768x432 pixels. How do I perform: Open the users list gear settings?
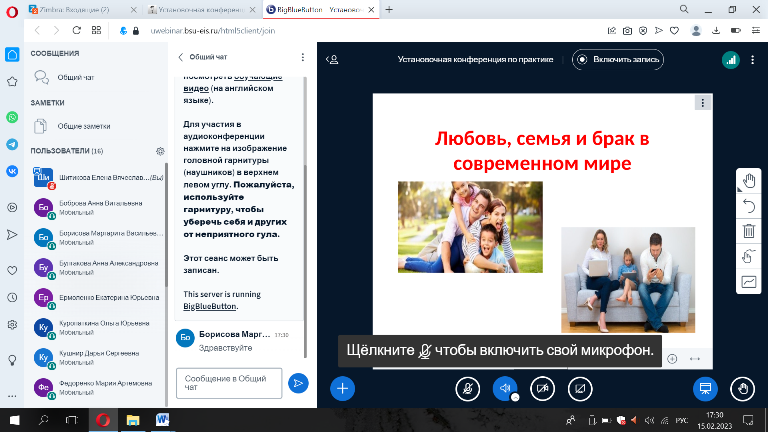pyautogui.click(x=159, y=151)
